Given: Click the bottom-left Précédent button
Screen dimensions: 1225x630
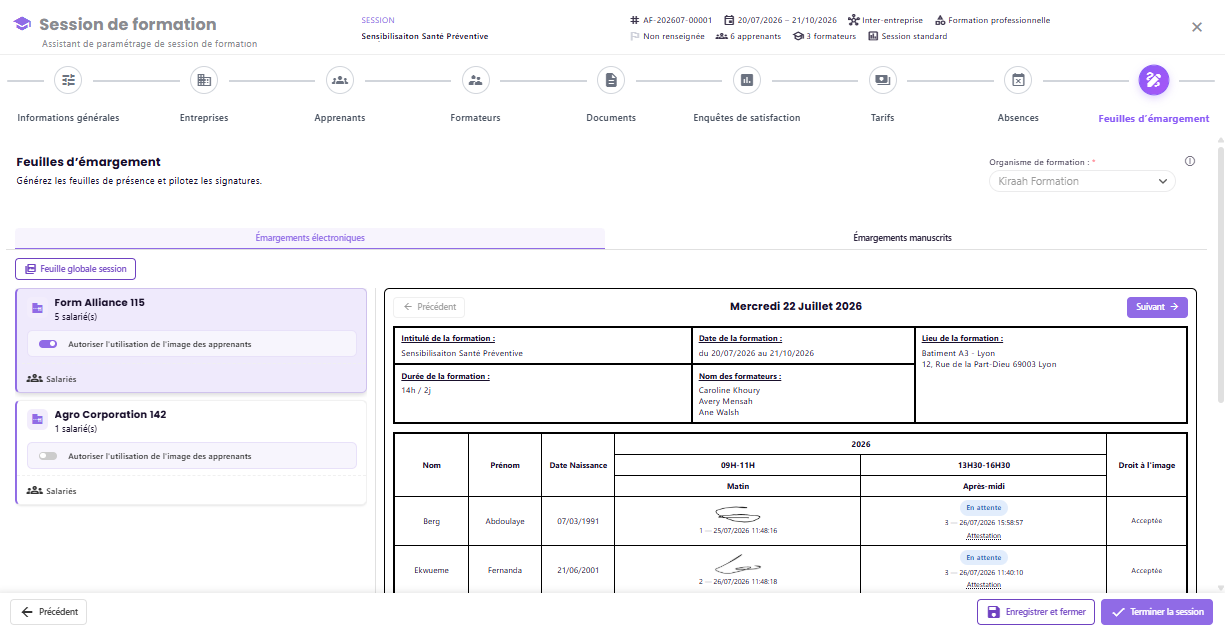Looking at the screenshot, I should pos(49,612).
